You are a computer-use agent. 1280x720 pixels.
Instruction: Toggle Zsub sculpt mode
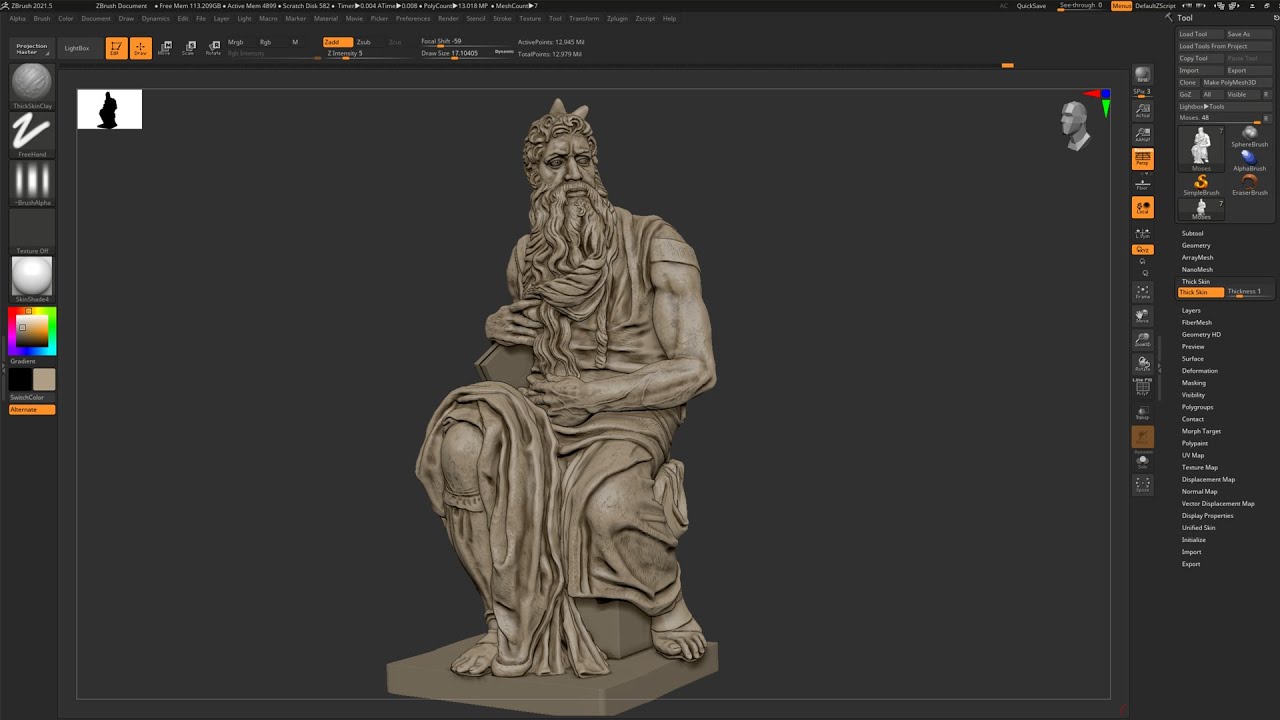[364, 42]
